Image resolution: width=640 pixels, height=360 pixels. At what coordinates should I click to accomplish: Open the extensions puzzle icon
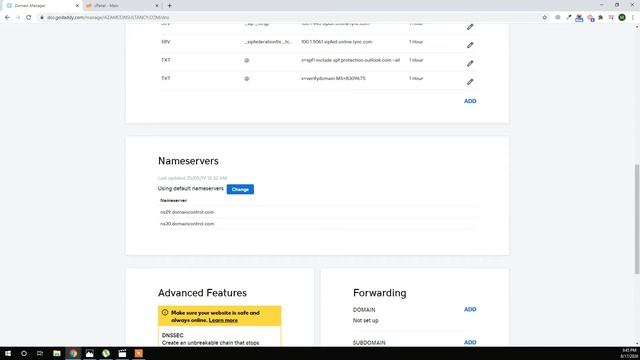click(x=600, y=18)
